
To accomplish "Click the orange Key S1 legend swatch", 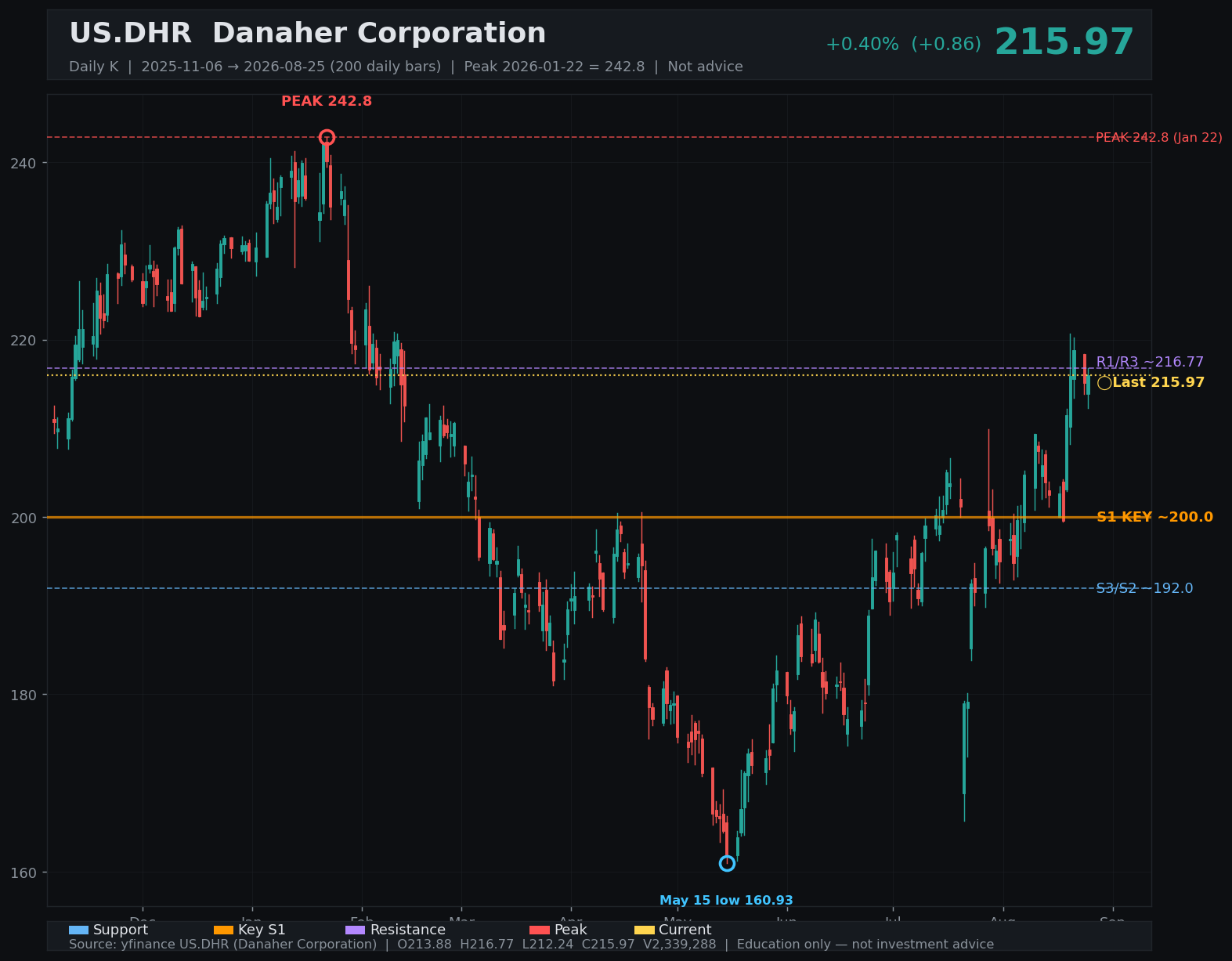I will pyautogui.click(x=223, y=930).
